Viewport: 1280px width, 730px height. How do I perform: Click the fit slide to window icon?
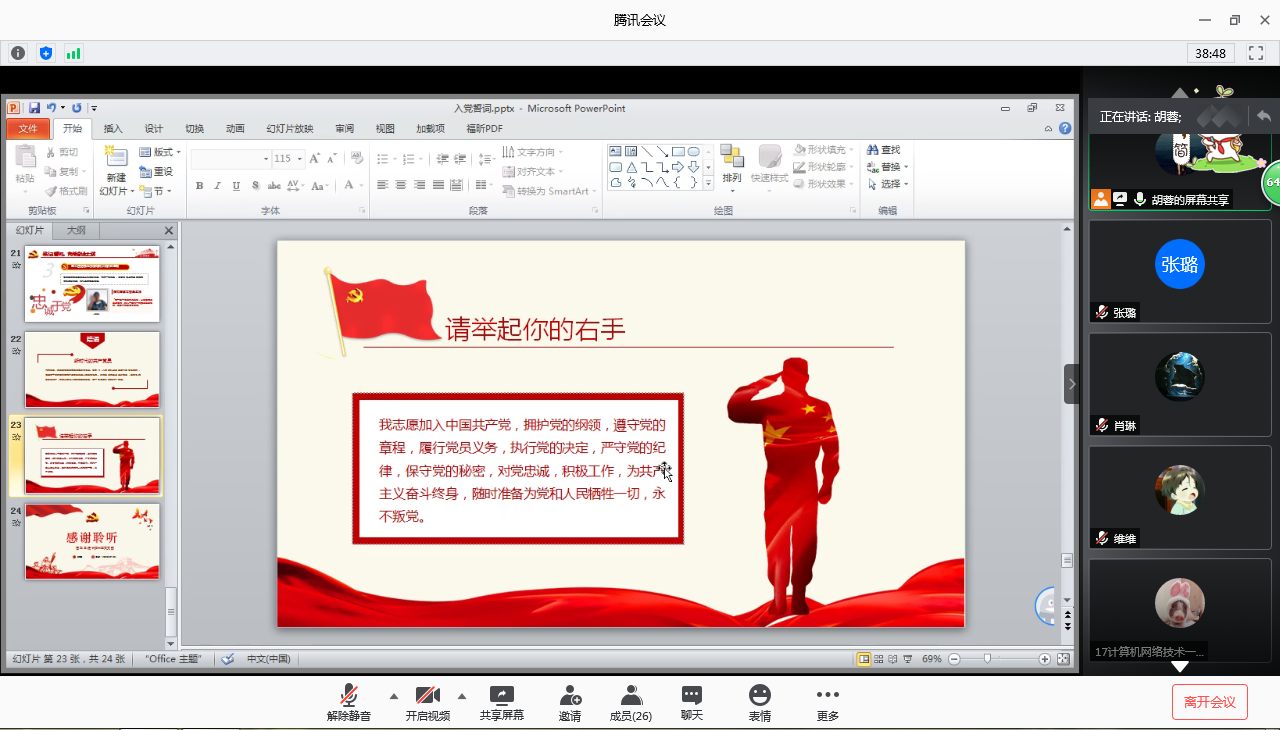pyautogui.click(x=1064, y=659)
